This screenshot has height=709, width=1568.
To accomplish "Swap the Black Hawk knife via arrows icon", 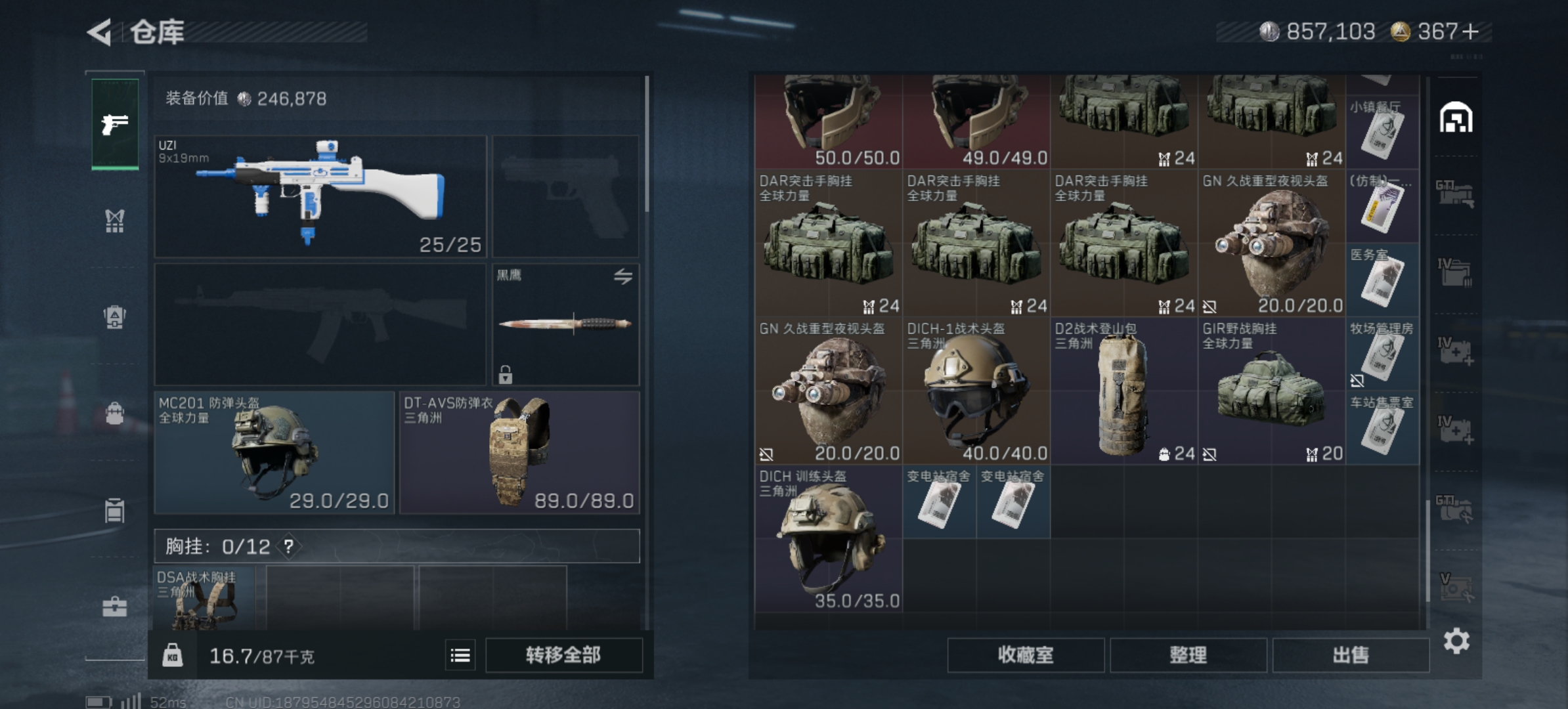I will pyautogui.click(x=623, y=276).
